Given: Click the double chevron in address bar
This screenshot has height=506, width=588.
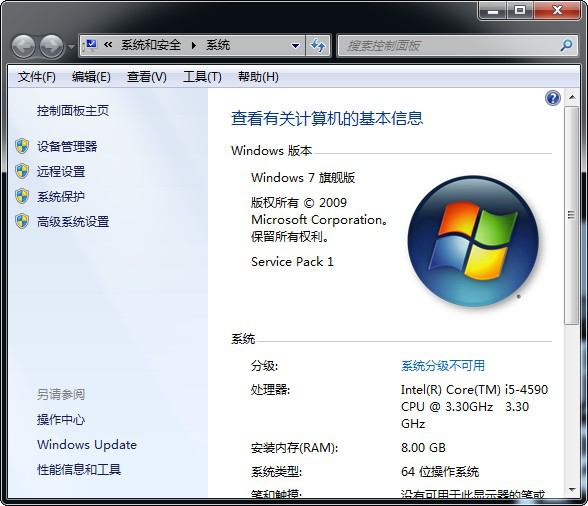Looking at the screenshot, I should coord(108,45).
